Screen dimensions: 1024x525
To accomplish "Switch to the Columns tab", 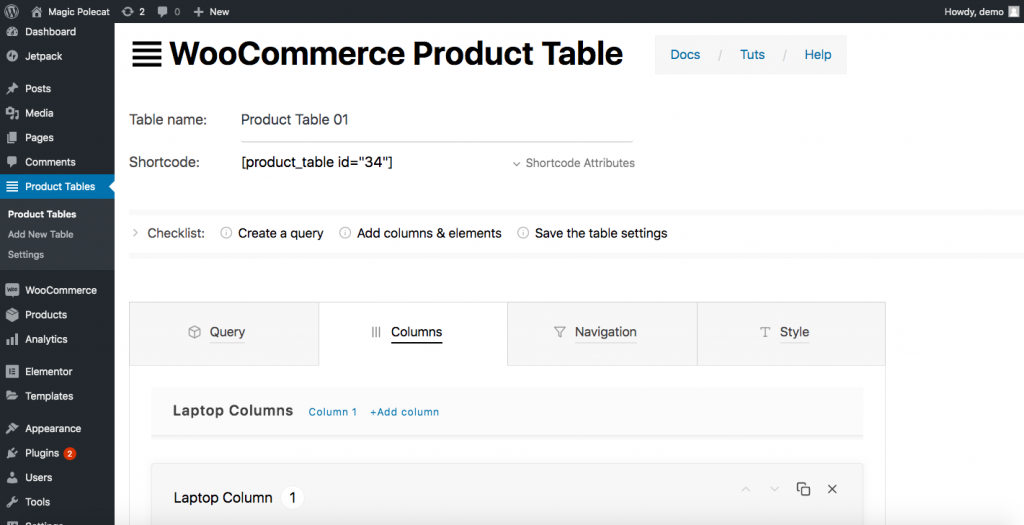I will pyautogui.click(x=413, y=333).
